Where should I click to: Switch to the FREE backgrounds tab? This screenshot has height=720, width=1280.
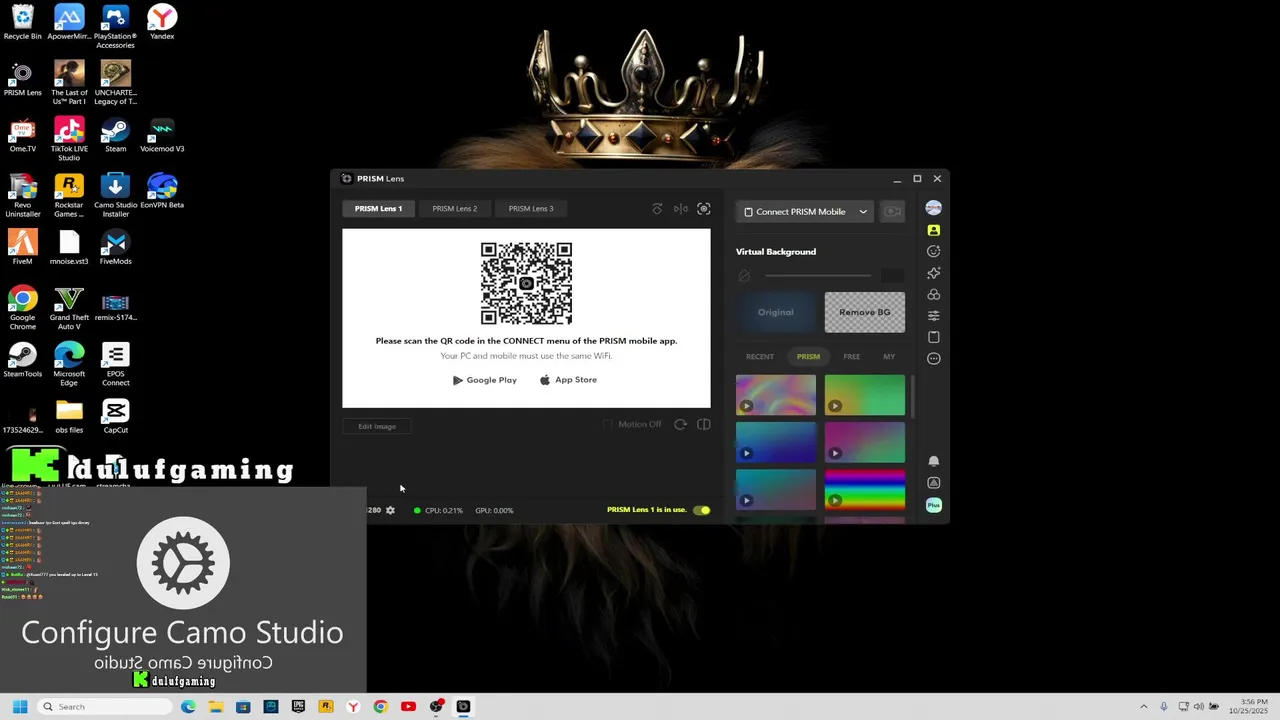point(851,356)
